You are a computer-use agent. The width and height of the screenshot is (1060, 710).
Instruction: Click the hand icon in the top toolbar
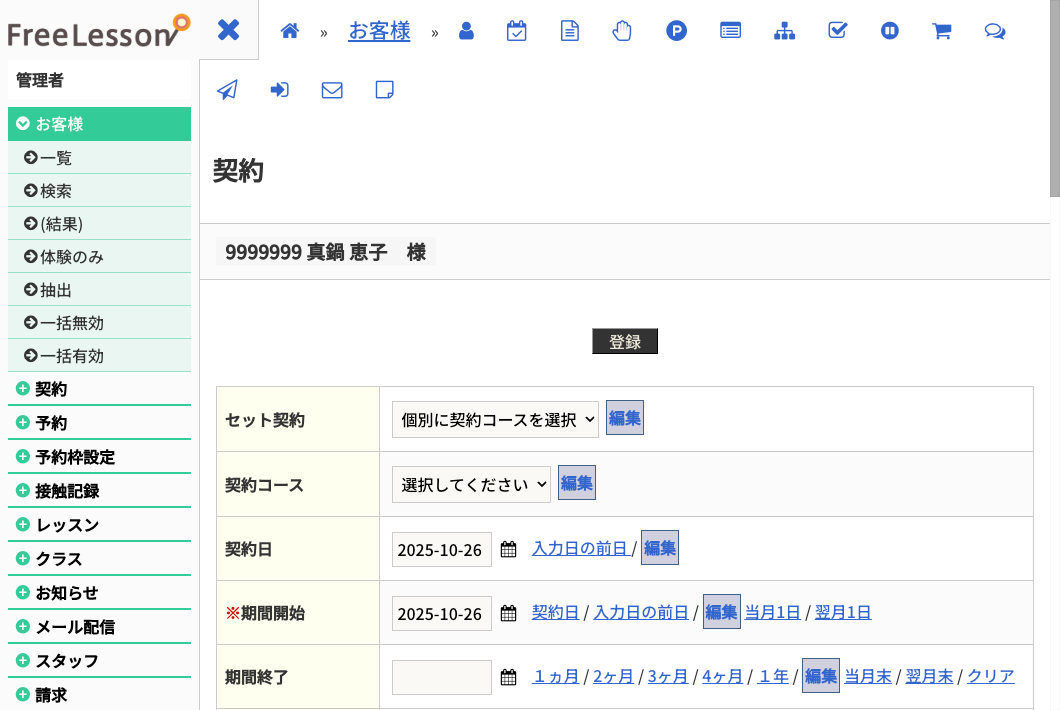[622, 31]
